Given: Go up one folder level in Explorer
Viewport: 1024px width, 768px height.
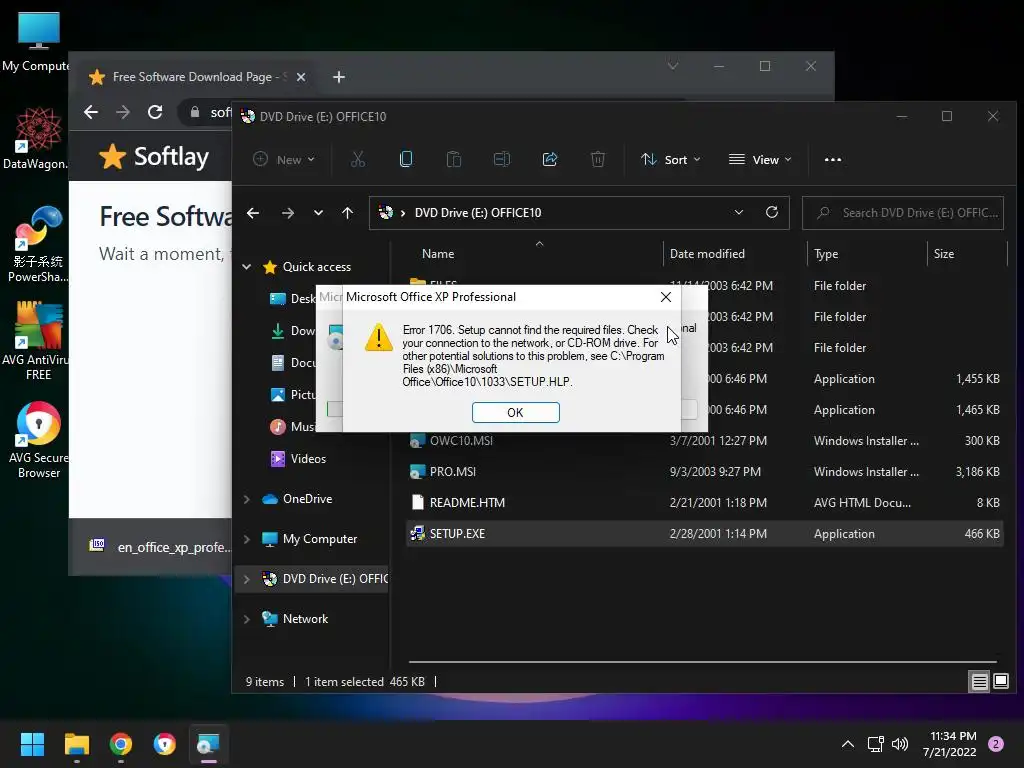Looking at the screenshot, I should 347,213.
